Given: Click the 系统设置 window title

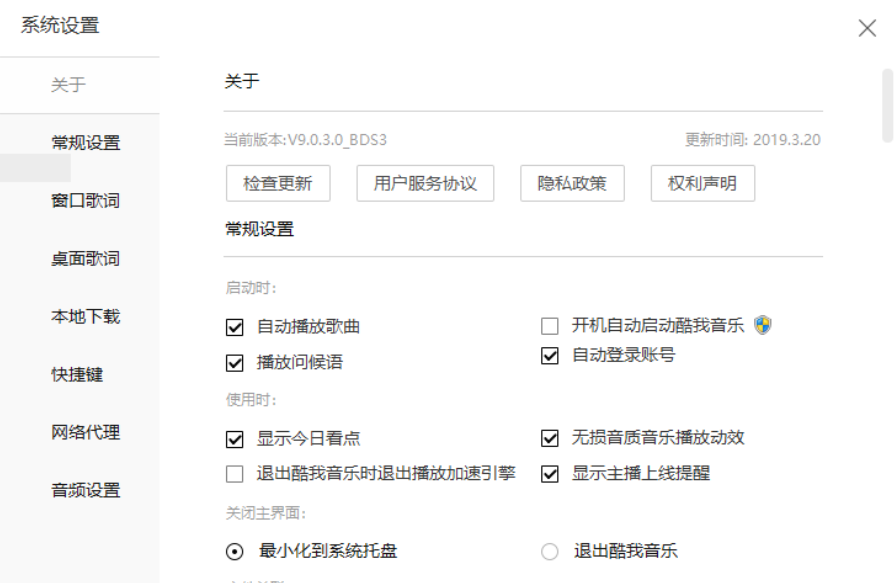Looking at the screenshot, I should pos(61,26).
